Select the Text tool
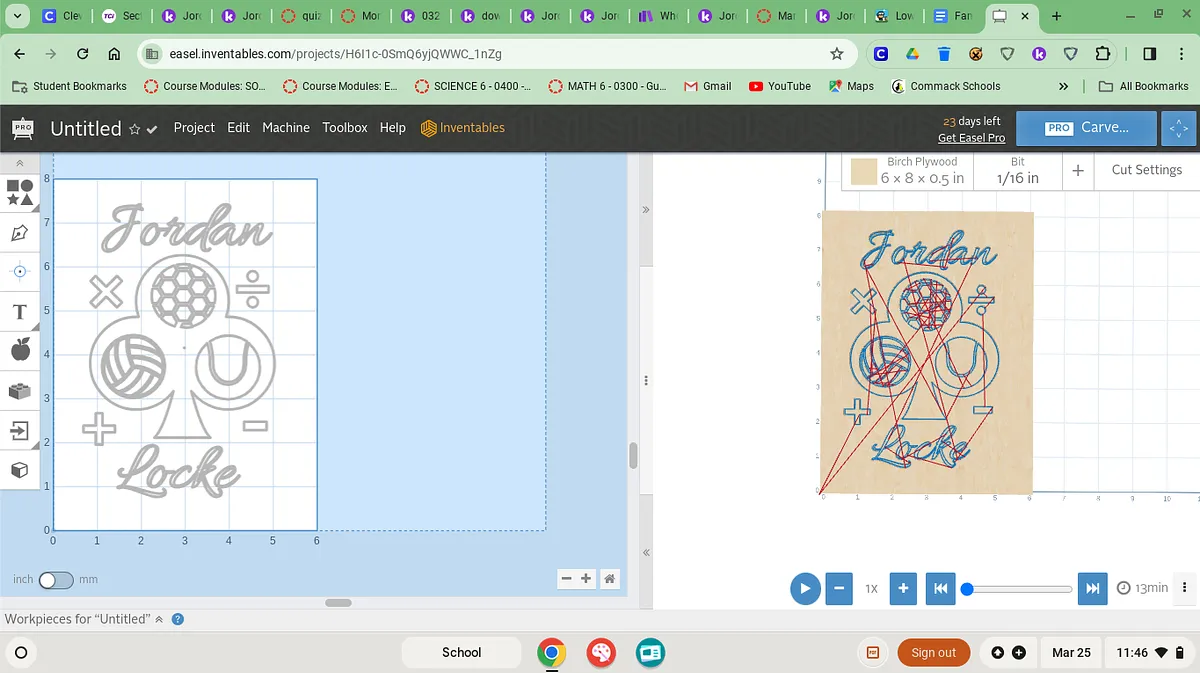 click(x=19, y=312)
